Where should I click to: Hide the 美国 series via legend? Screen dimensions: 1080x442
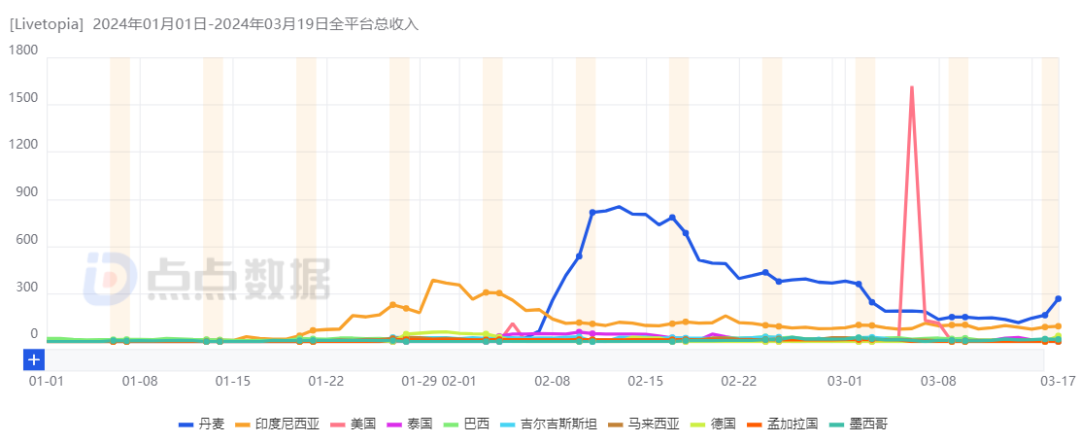click(363, 423)
